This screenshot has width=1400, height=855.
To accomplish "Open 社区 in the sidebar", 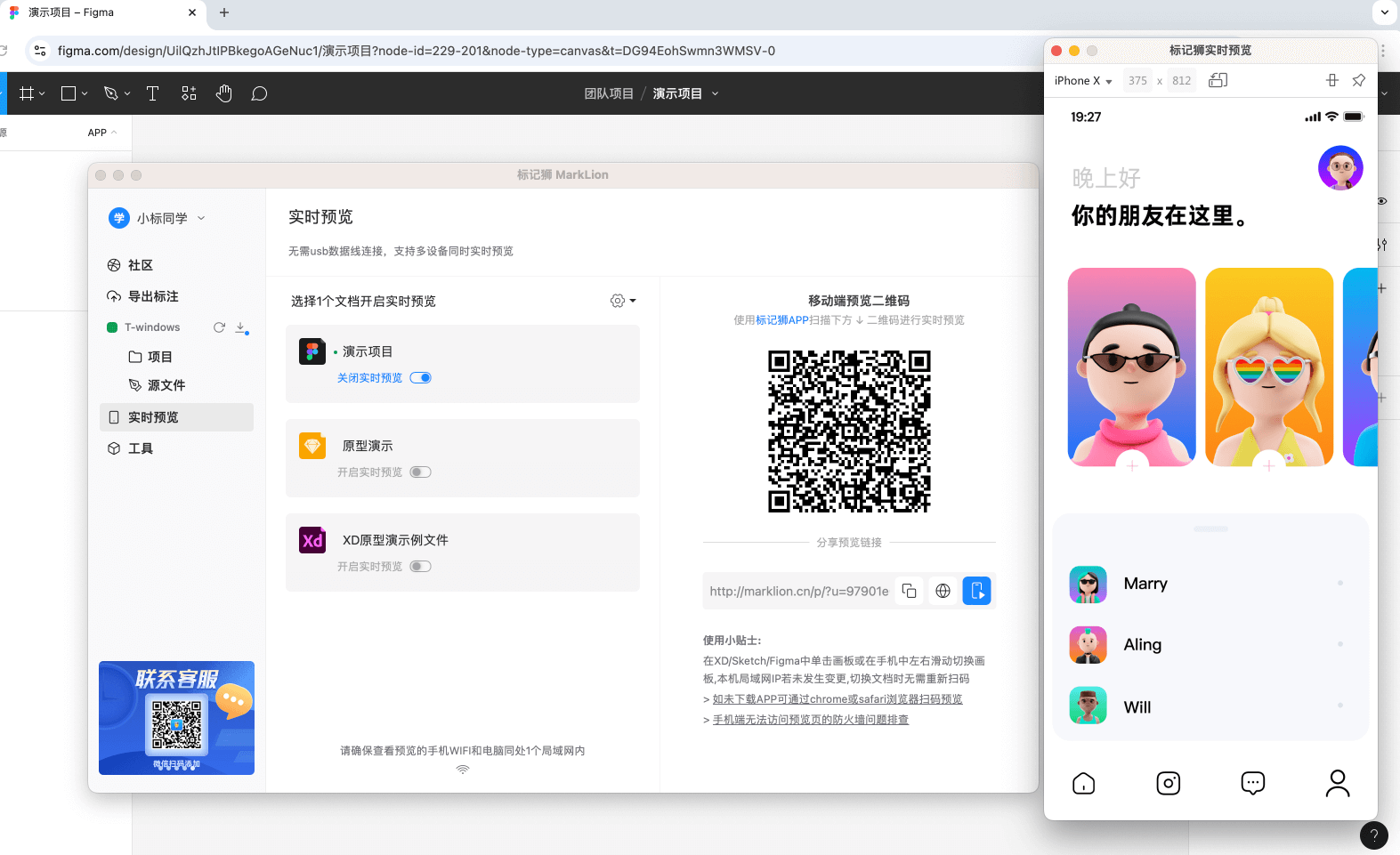I will (141, 265).
